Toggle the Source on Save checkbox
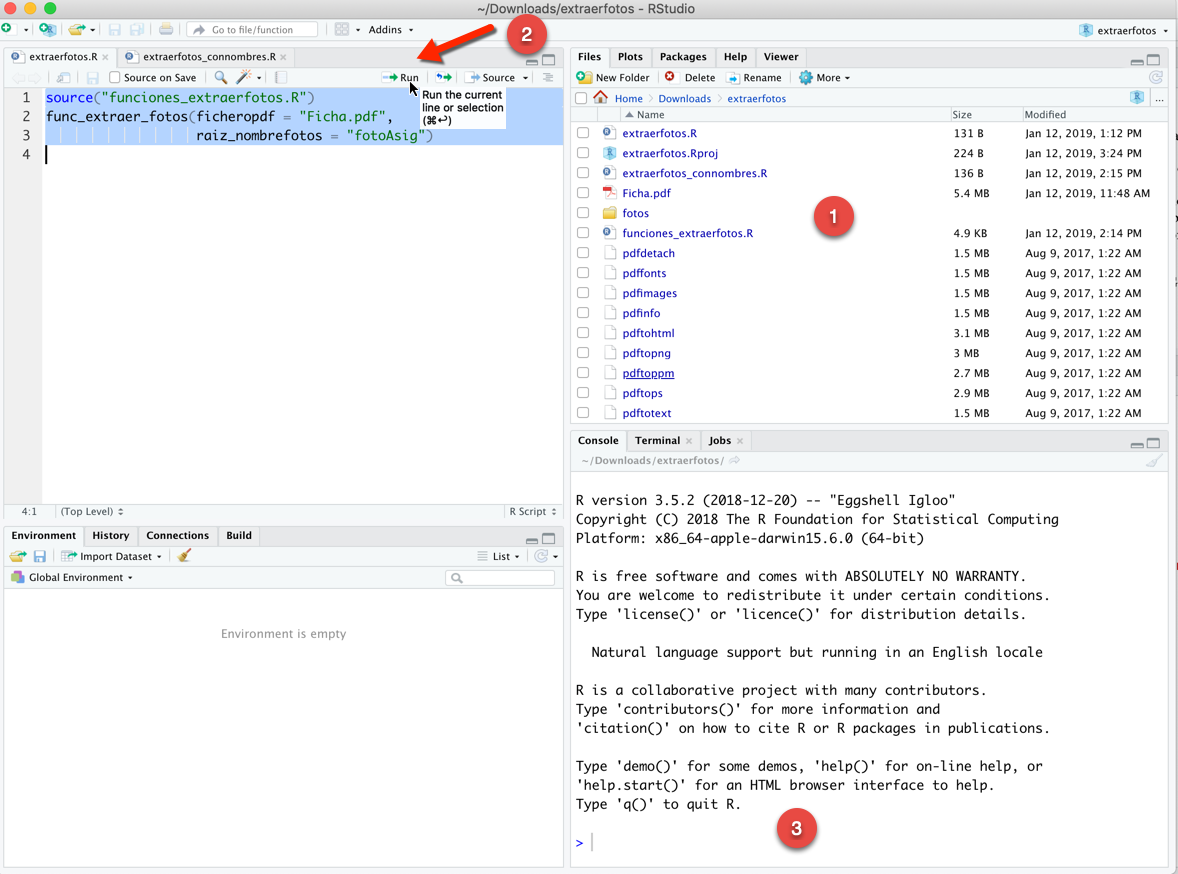Image resolution: width=1178 pixels, height=874 pixels. pos(115,77)
